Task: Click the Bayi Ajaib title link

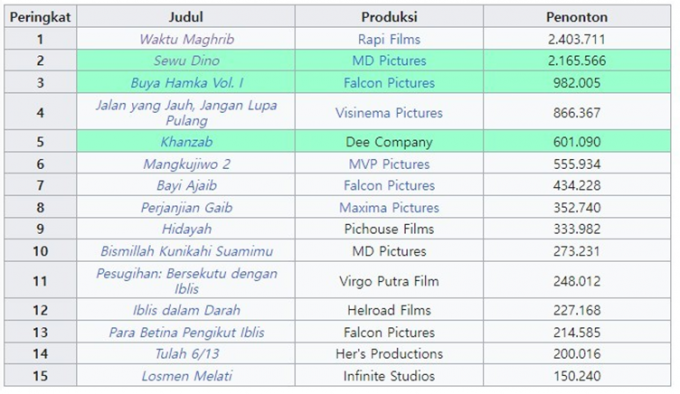Action: pyautogui.click(x=186, y=186)
